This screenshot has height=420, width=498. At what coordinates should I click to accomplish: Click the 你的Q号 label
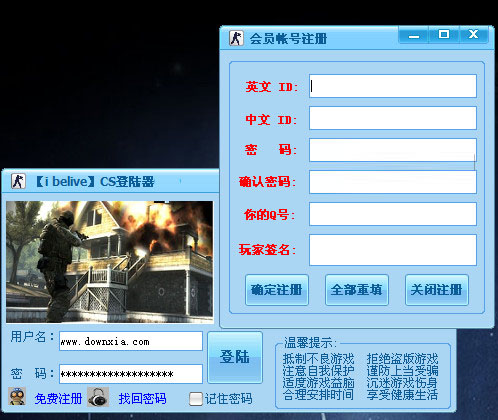tap(269, 215)
